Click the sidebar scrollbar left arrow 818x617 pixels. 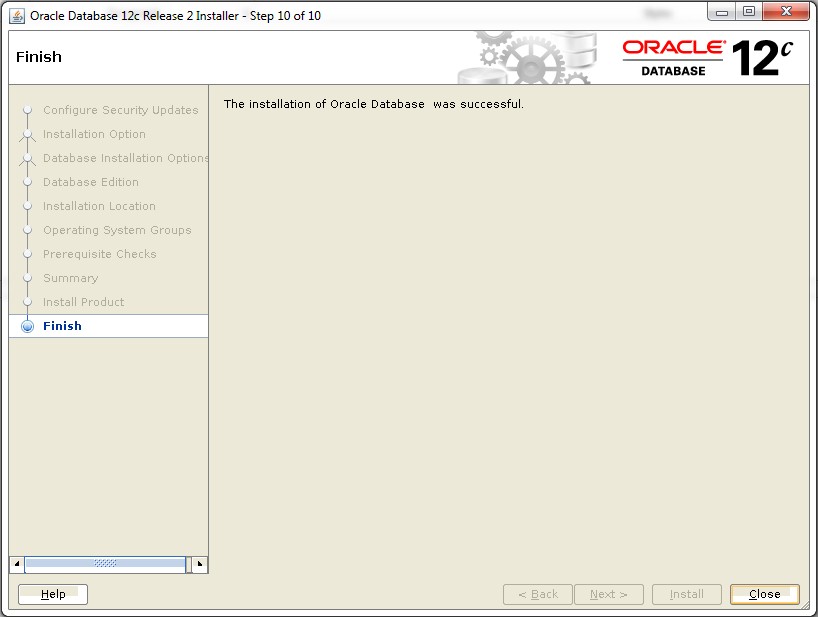click(x=17, y=564)
